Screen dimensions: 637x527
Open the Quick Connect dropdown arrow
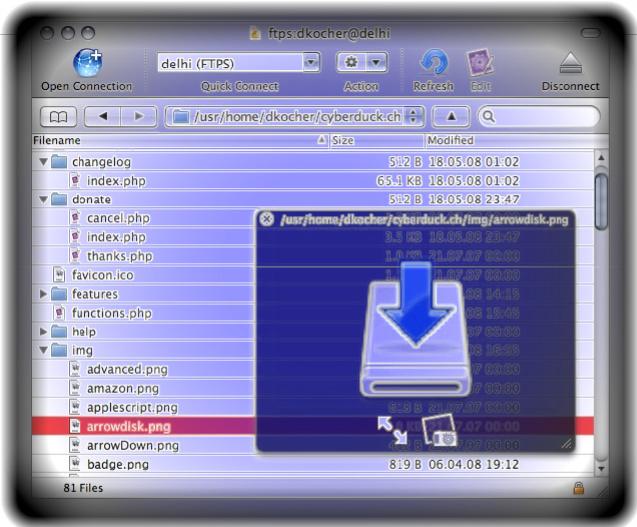311,63
